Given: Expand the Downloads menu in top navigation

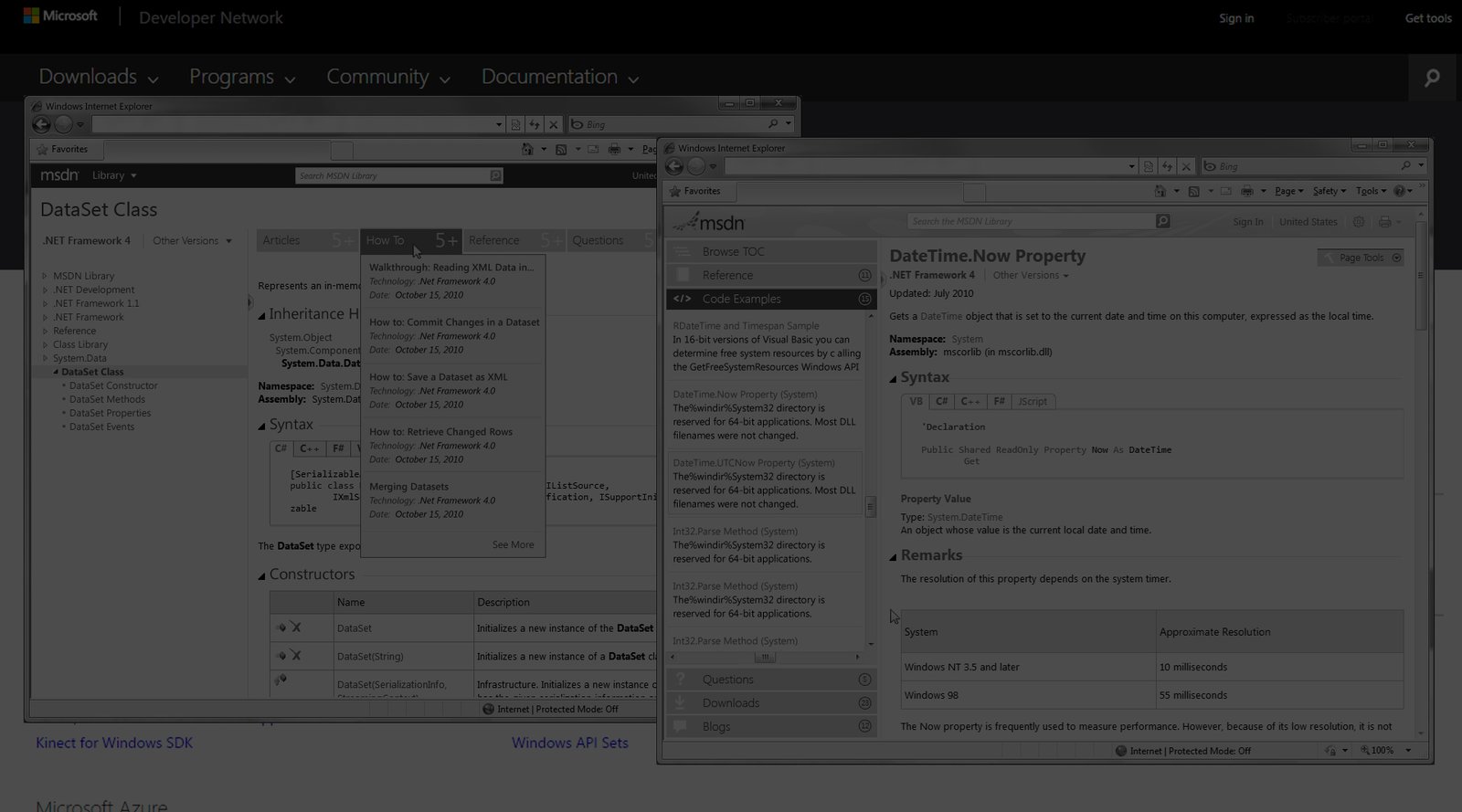Looking at the screenshot, I should (x=99, y=78).
